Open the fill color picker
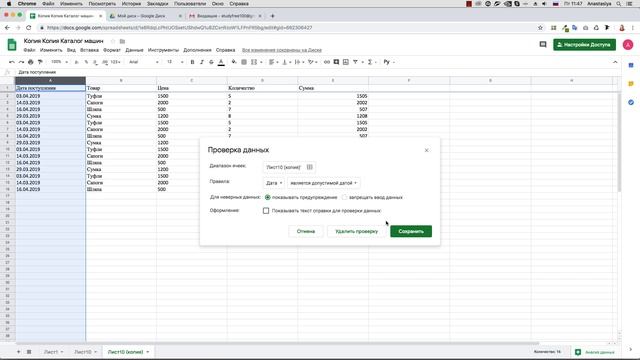This screenshot has height=360, width=640. tap(234, 62)
